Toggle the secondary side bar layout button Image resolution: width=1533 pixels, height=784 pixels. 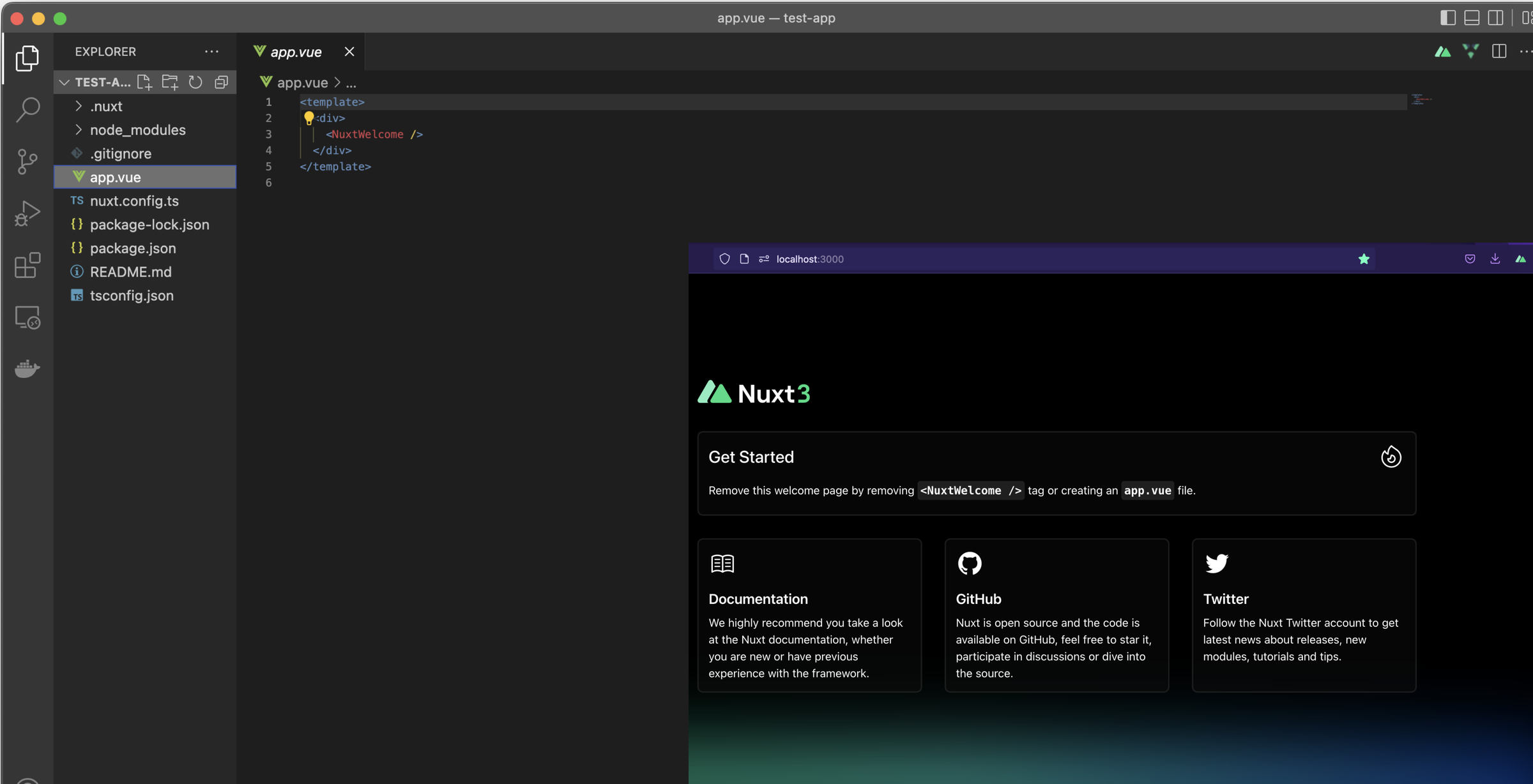1495,18
